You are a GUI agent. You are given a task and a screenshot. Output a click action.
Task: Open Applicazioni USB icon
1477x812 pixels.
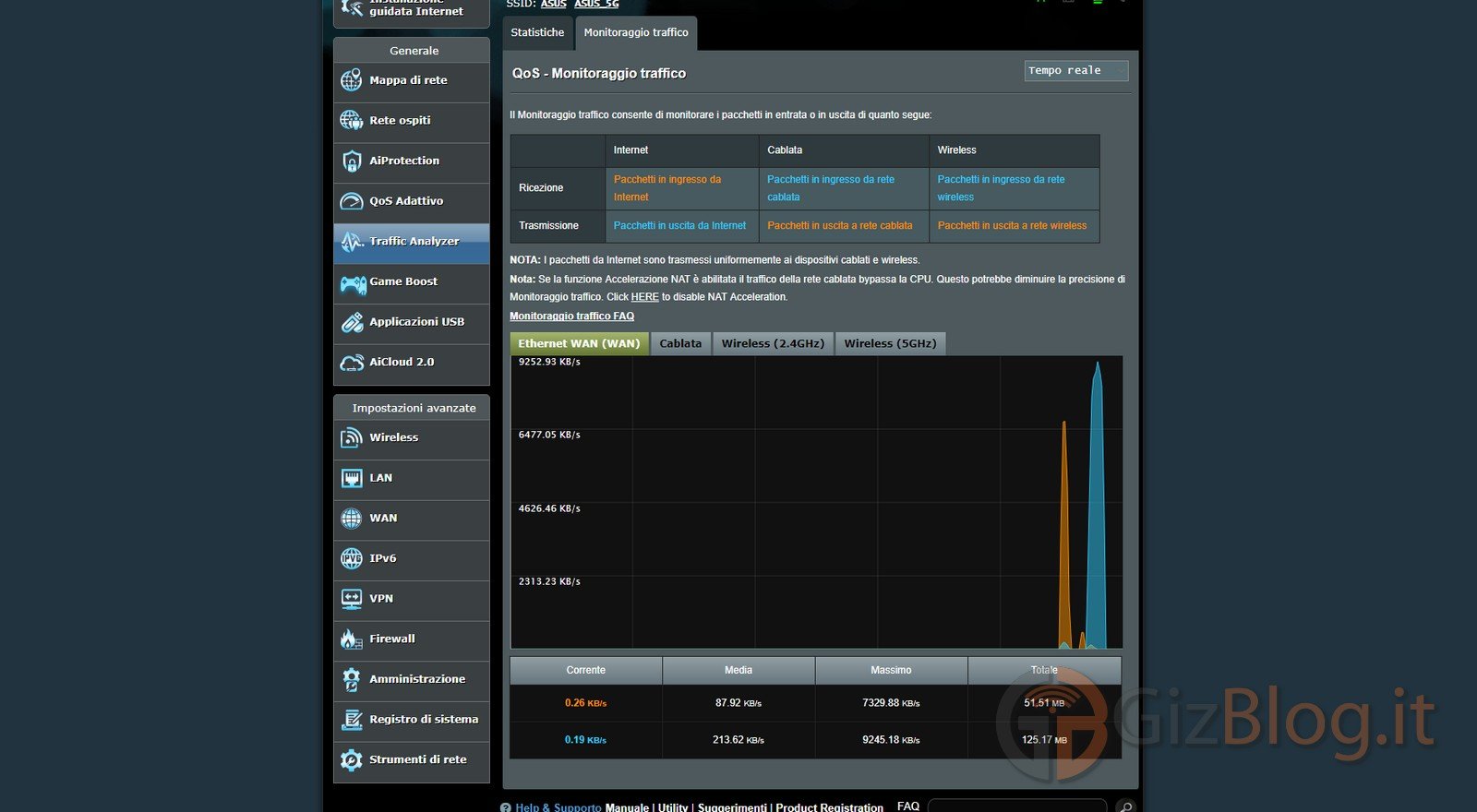click(352, 322)
